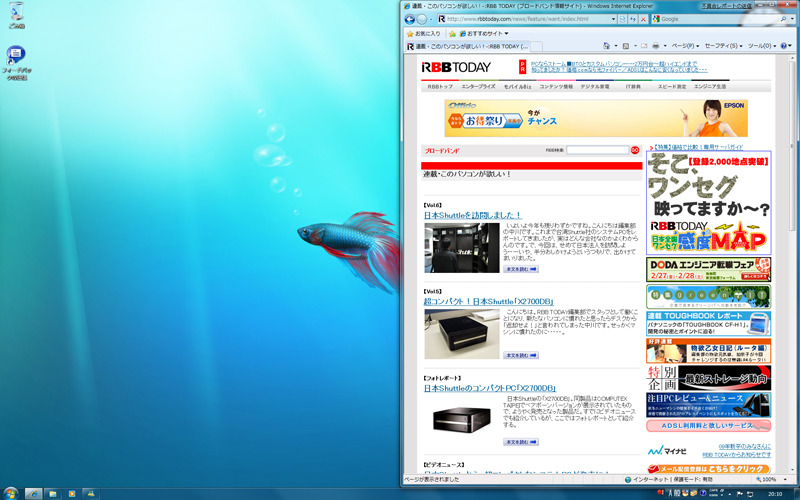Click the ワンセグ感度MAP banner
The image size is (800, 500).
[708, 203]
